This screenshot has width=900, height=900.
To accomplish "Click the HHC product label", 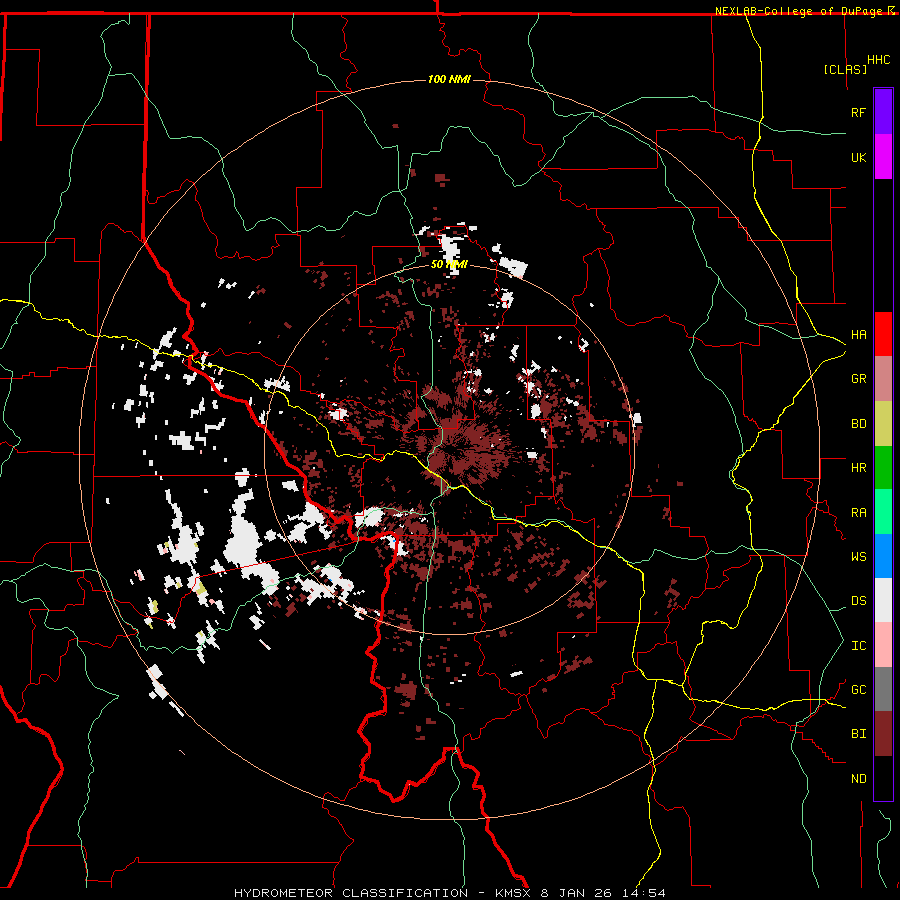I will point(879,60).
